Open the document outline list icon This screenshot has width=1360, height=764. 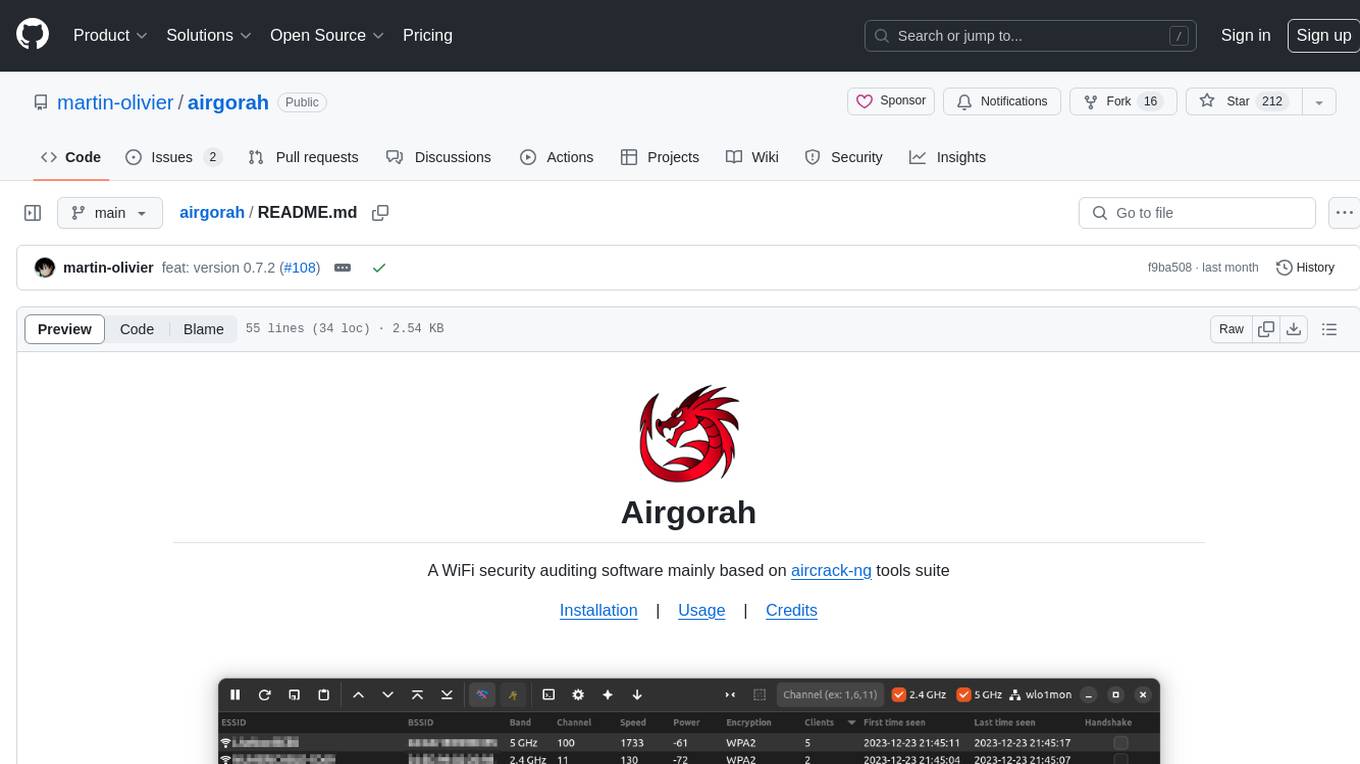point(1329,329)
